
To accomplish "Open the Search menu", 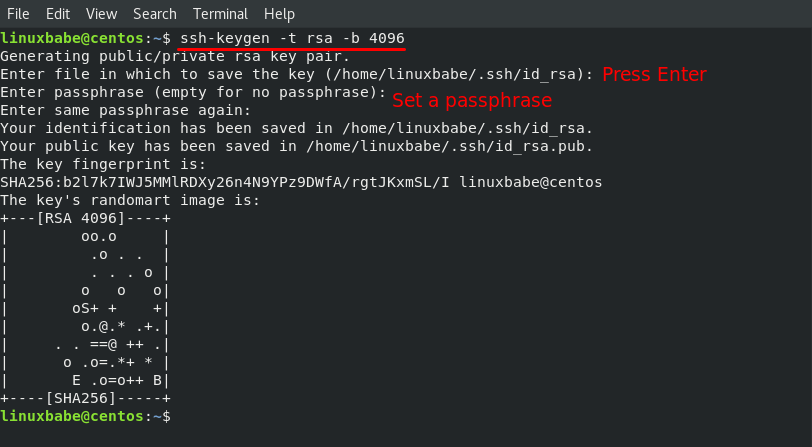I will [x=155, y=14].
